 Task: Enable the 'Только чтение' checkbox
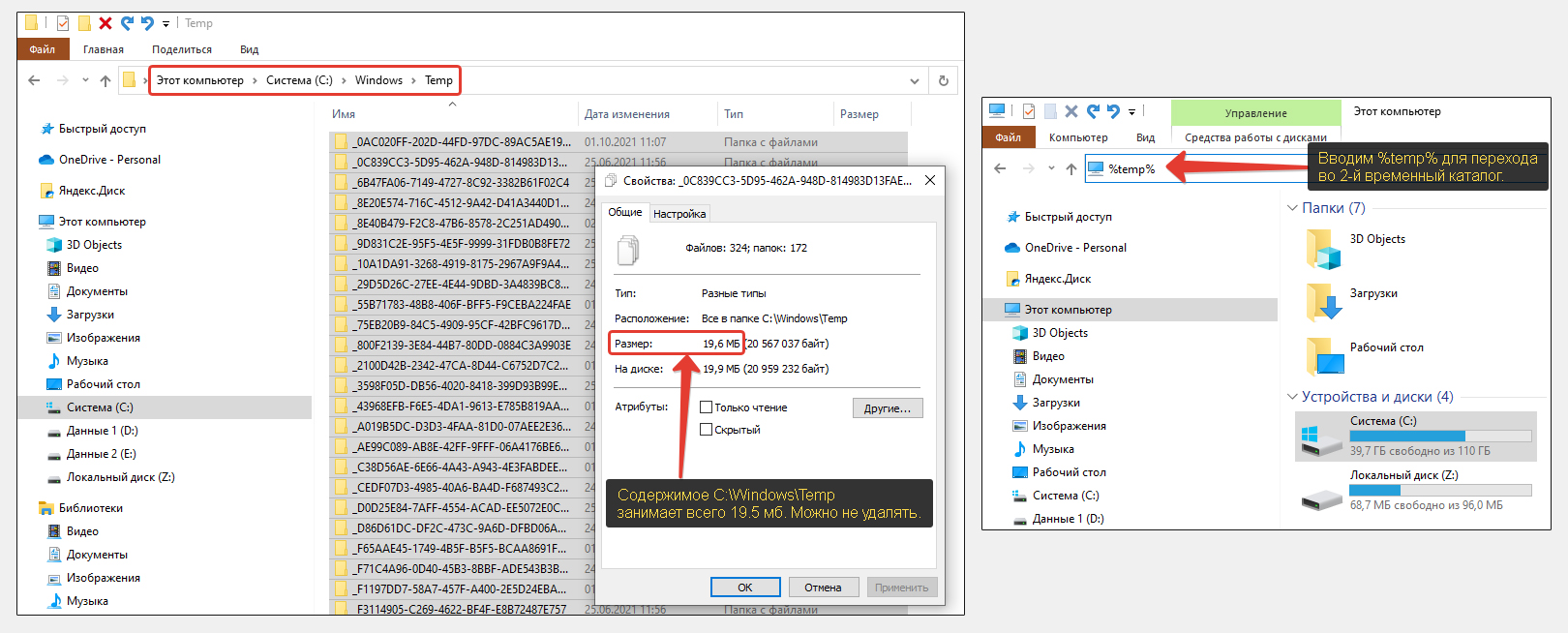707,407
